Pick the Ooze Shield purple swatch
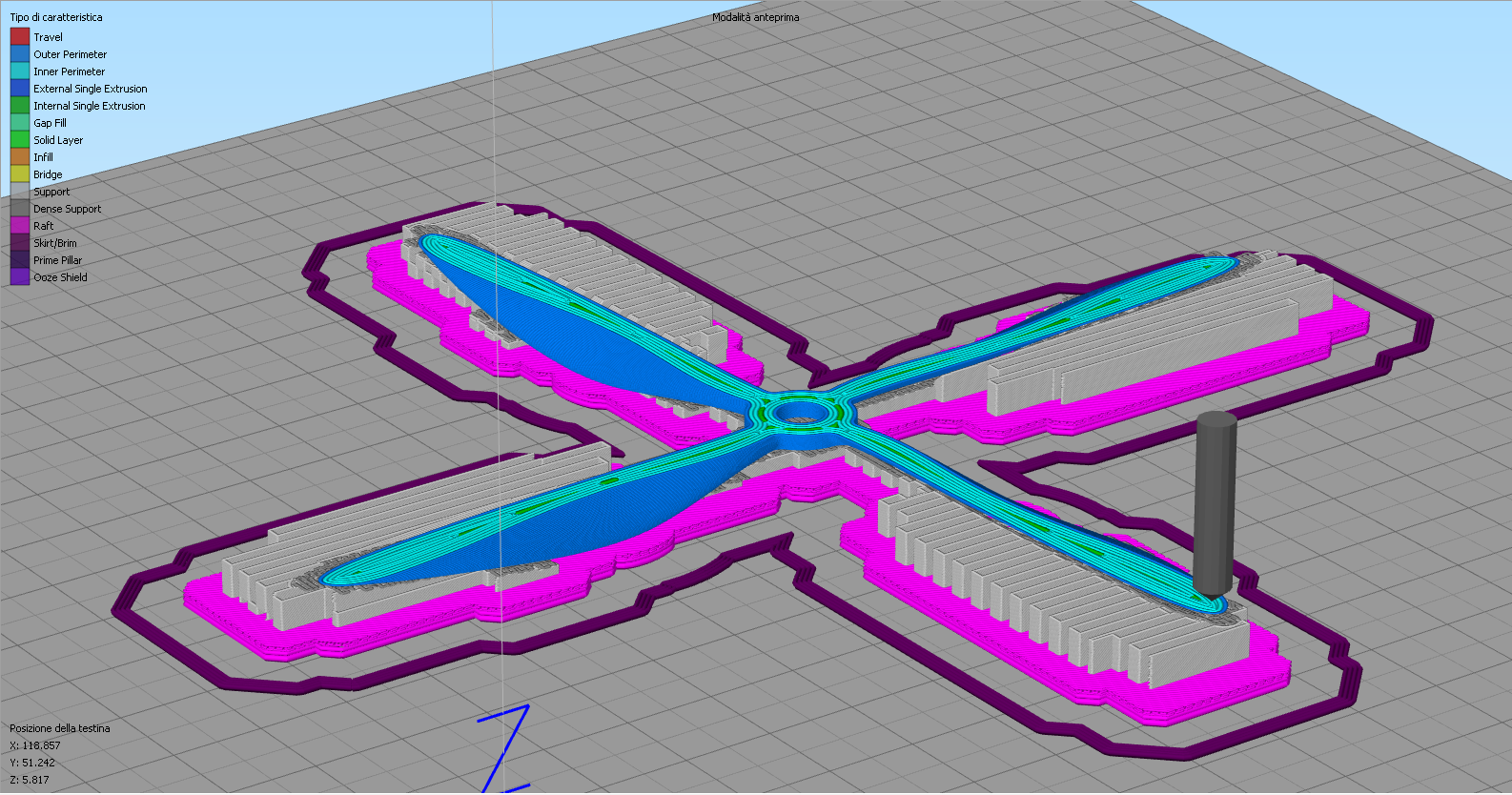This screenshot has height=795, width=1512. click(x=20, y=277)
